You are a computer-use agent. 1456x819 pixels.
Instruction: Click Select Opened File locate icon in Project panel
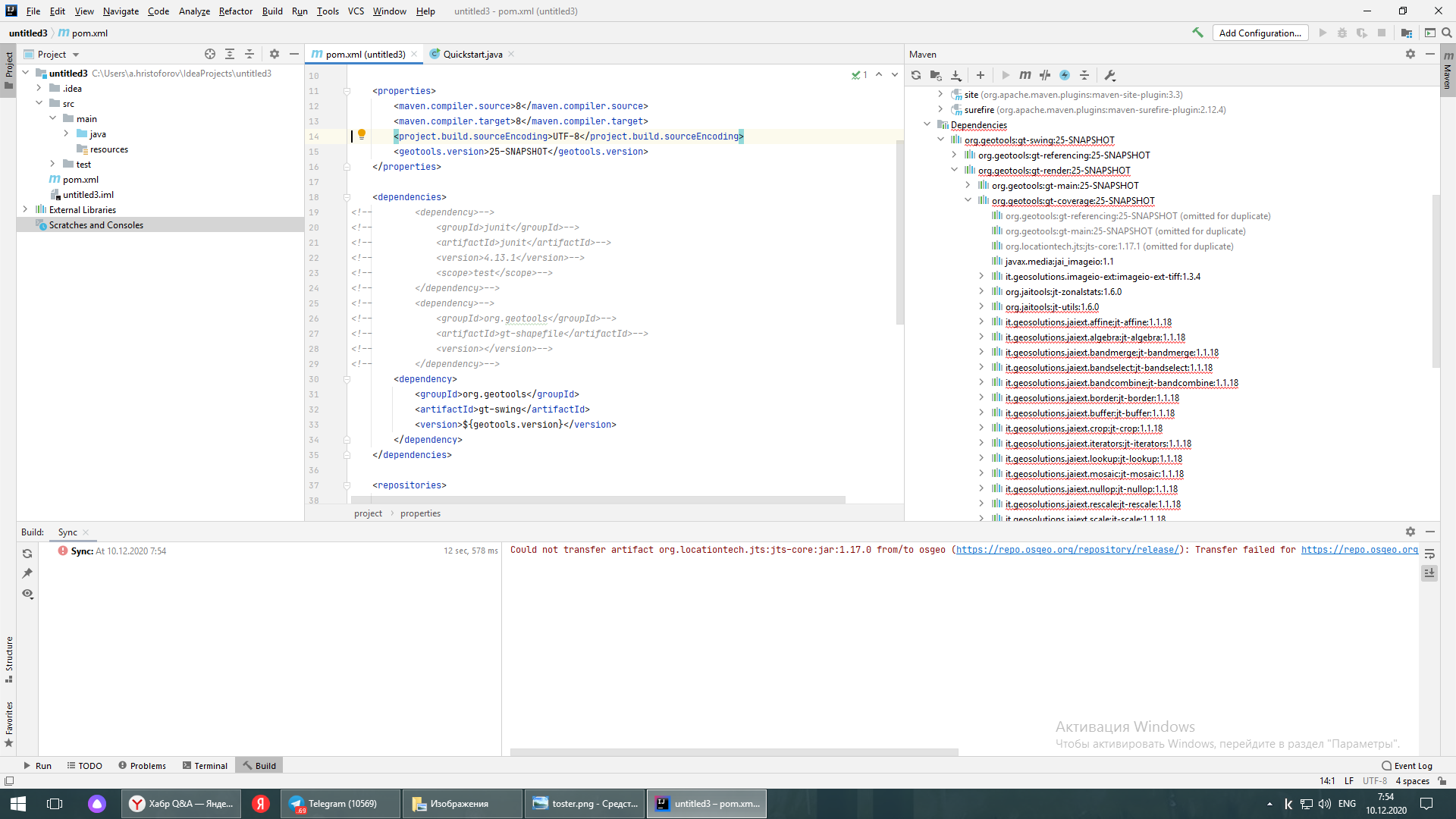point(210,54)
